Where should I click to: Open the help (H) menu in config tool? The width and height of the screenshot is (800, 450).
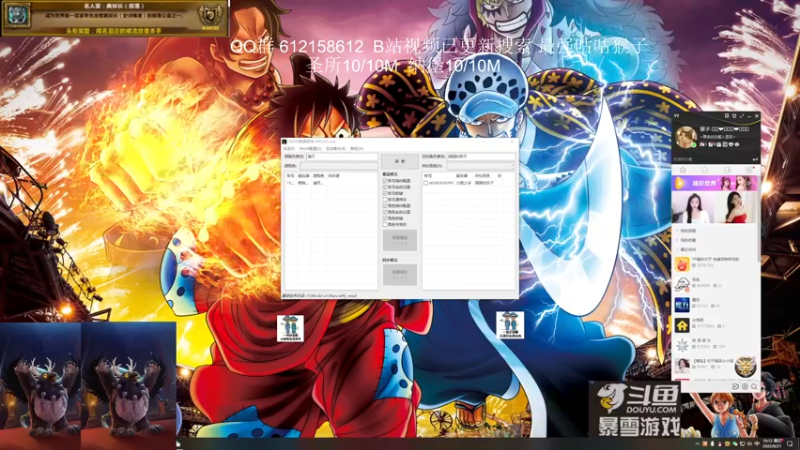pos(357,148)
